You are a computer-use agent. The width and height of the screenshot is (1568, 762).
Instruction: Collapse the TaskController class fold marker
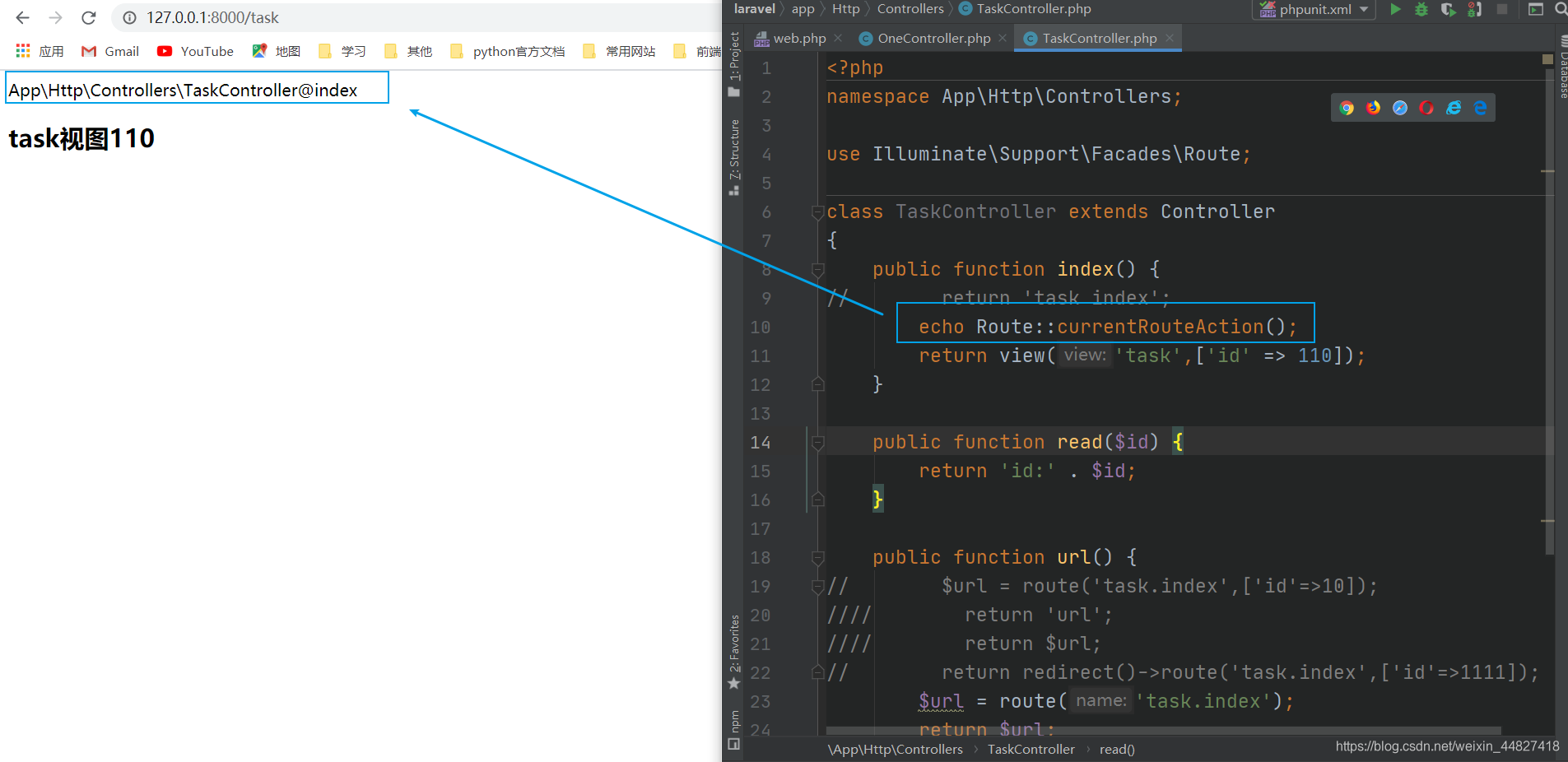(x=818, y=212)
